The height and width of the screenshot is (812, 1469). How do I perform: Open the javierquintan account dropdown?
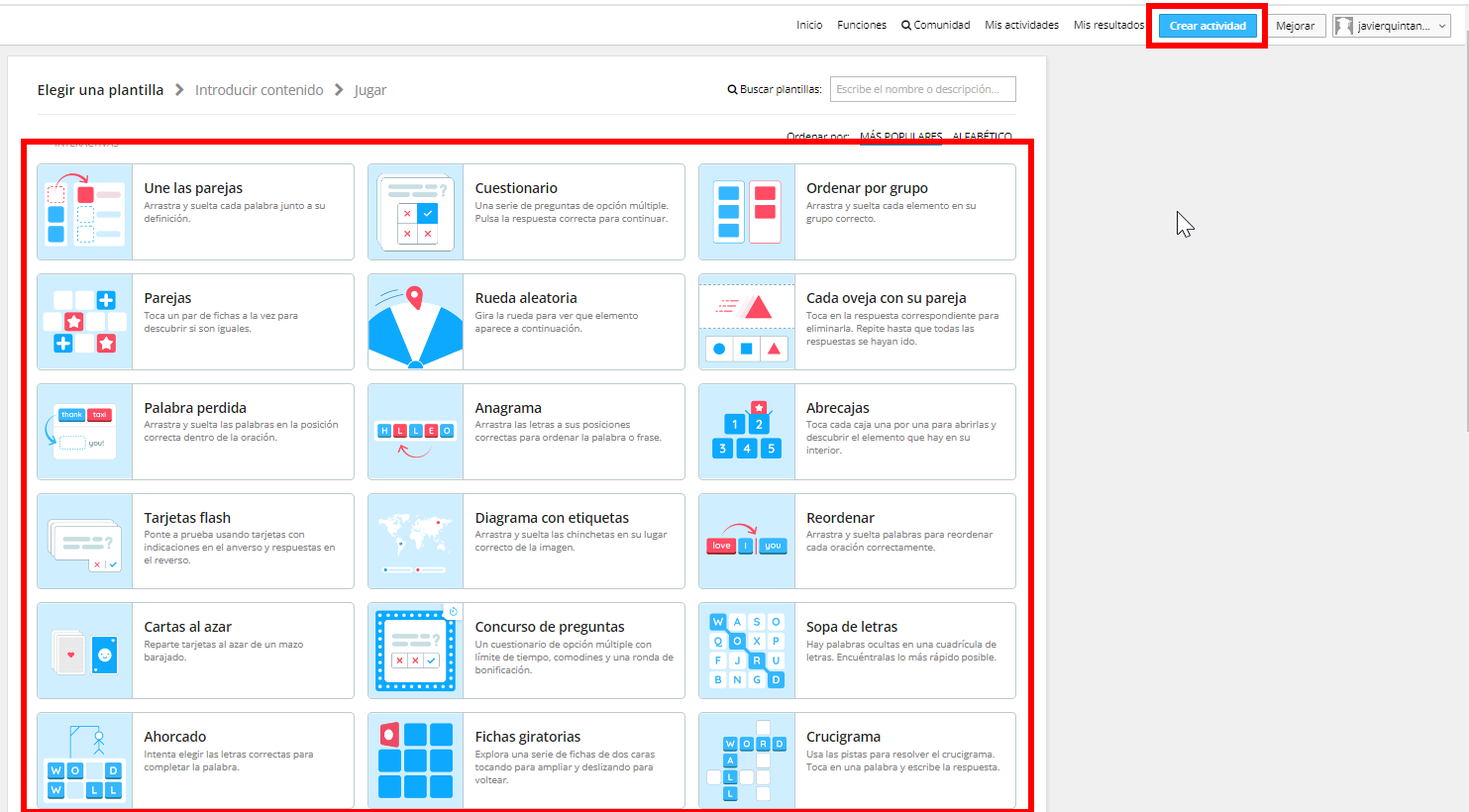tap(1392, 26)
